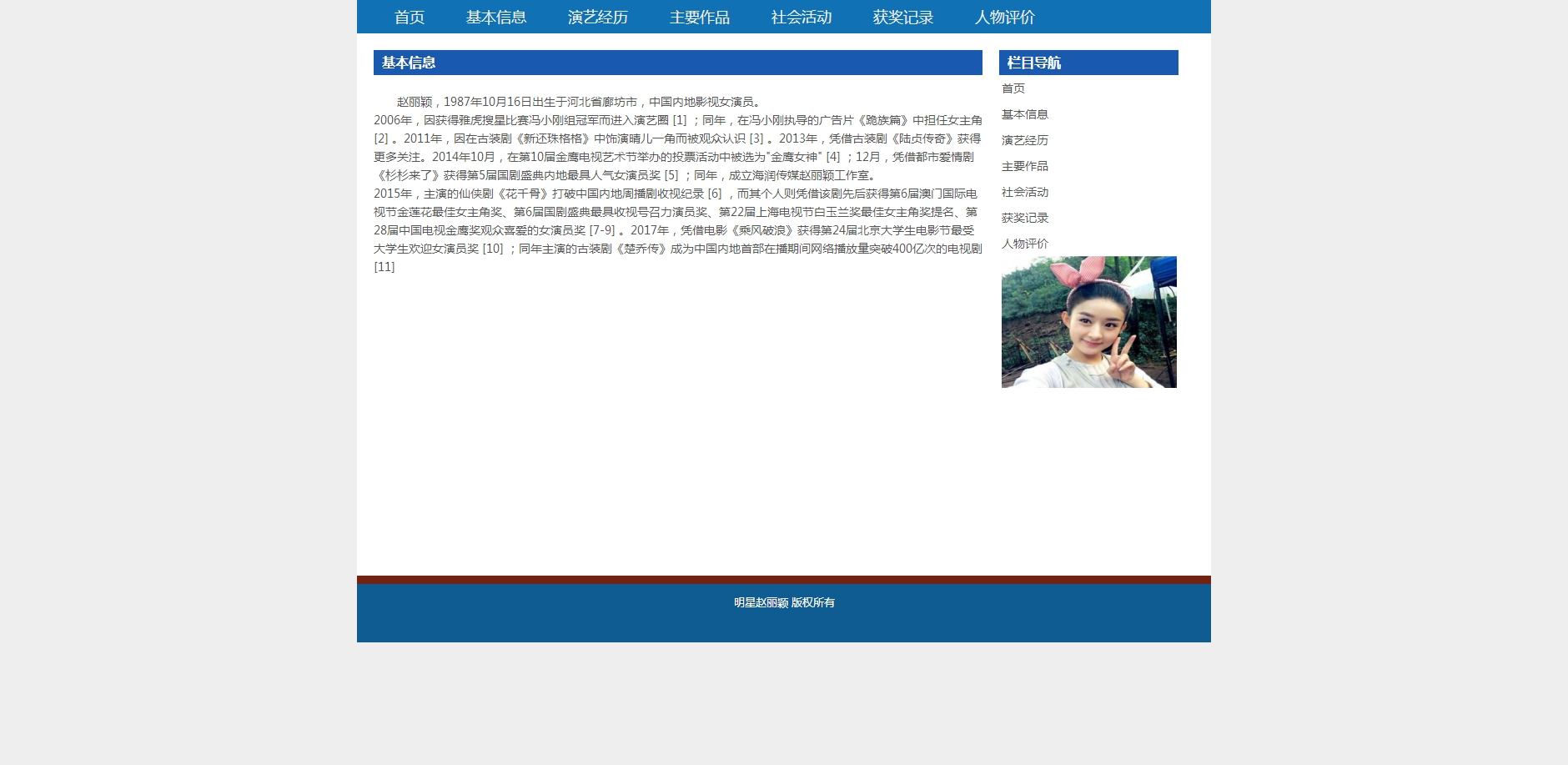Viewport: 1568px width, 765px height.
Task: Click the [1] citation in the biography
Action: pos(680,120)
